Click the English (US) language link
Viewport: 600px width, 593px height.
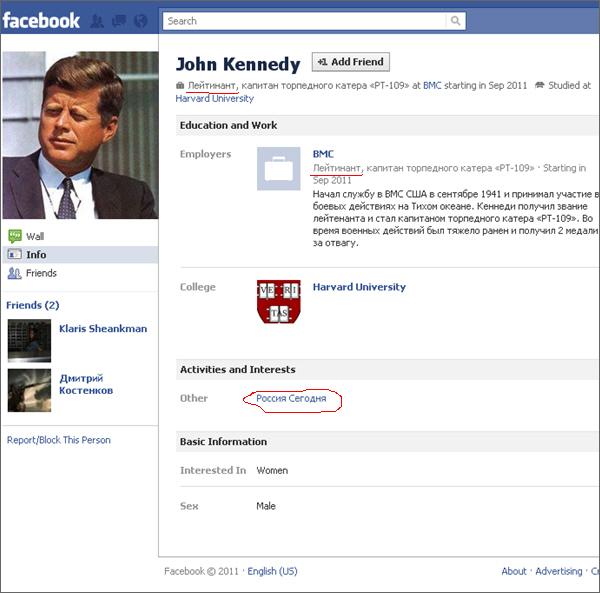[272, 571]
